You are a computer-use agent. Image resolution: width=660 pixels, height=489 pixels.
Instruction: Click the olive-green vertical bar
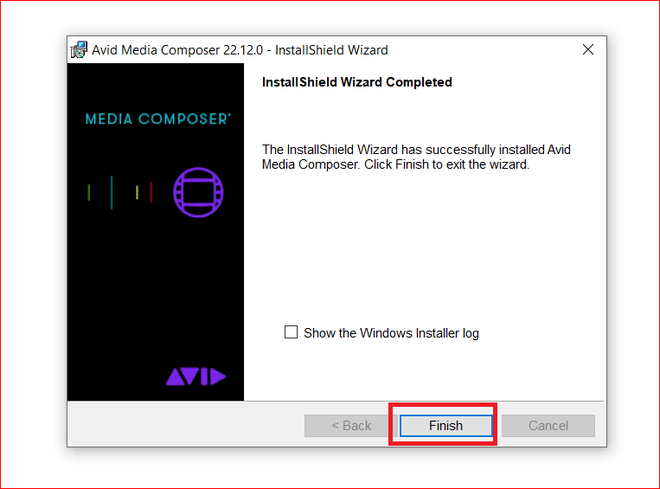[89, 192]
